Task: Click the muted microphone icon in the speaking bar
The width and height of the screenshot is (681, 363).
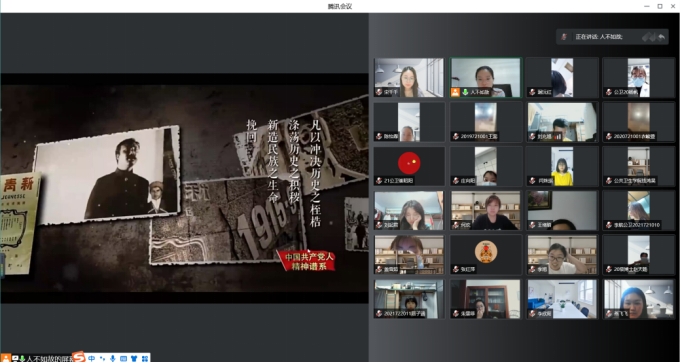Action: (564, 37)
